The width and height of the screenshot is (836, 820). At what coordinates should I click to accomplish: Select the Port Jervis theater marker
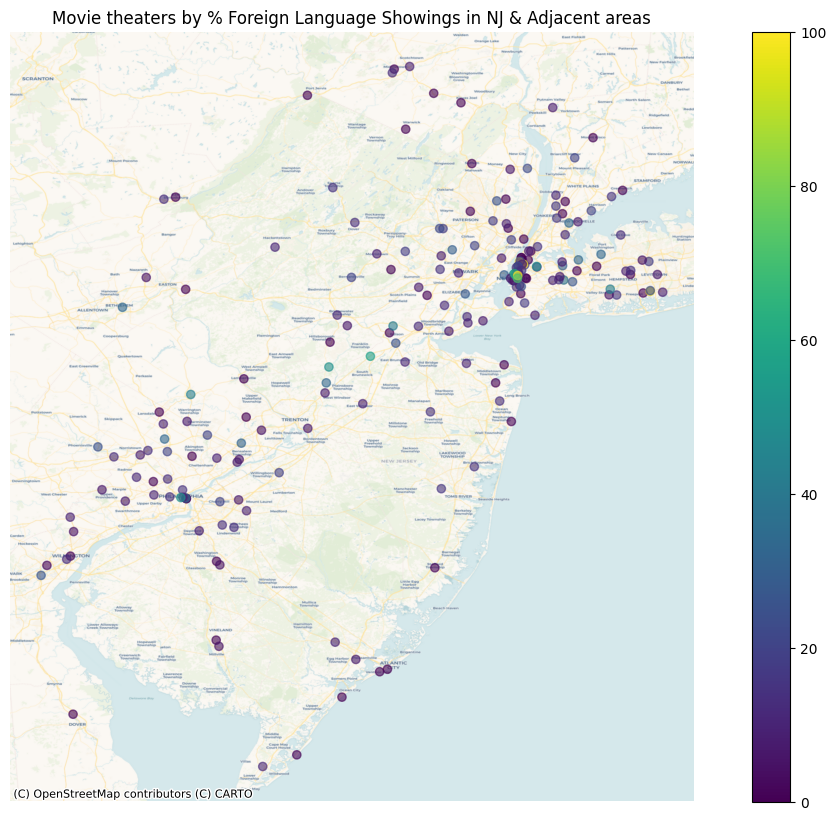tap(308, 95)
